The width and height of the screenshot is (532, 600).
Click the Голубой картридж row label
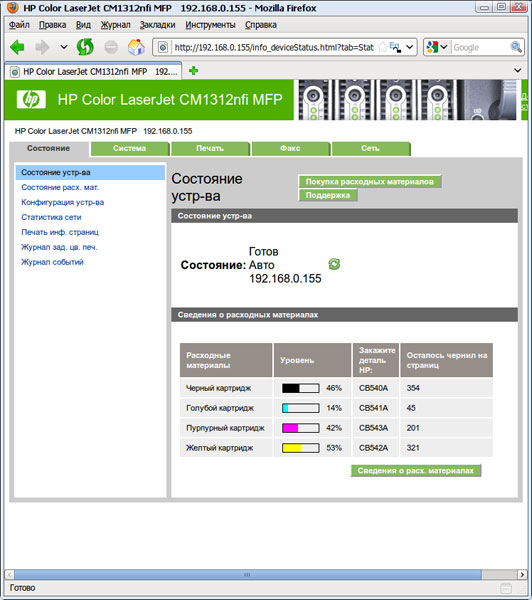pos(220,408)
